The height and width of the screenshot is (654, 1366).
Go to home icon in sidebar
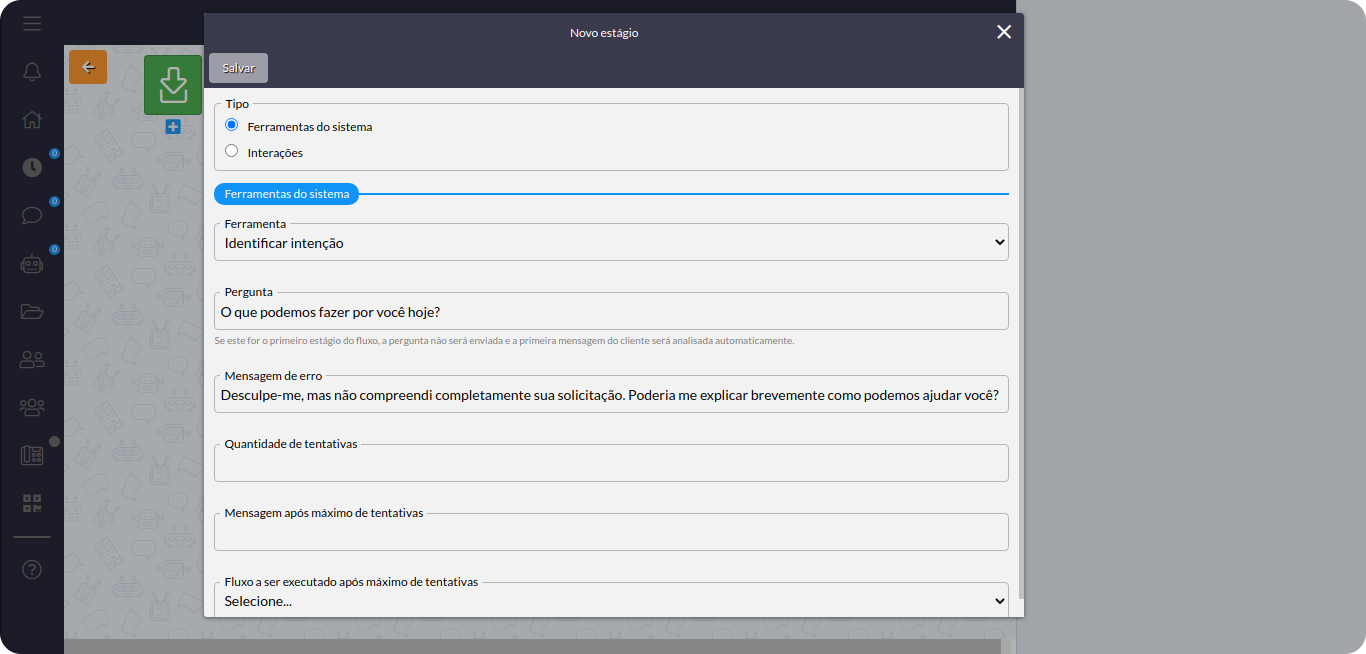point(32,120)
